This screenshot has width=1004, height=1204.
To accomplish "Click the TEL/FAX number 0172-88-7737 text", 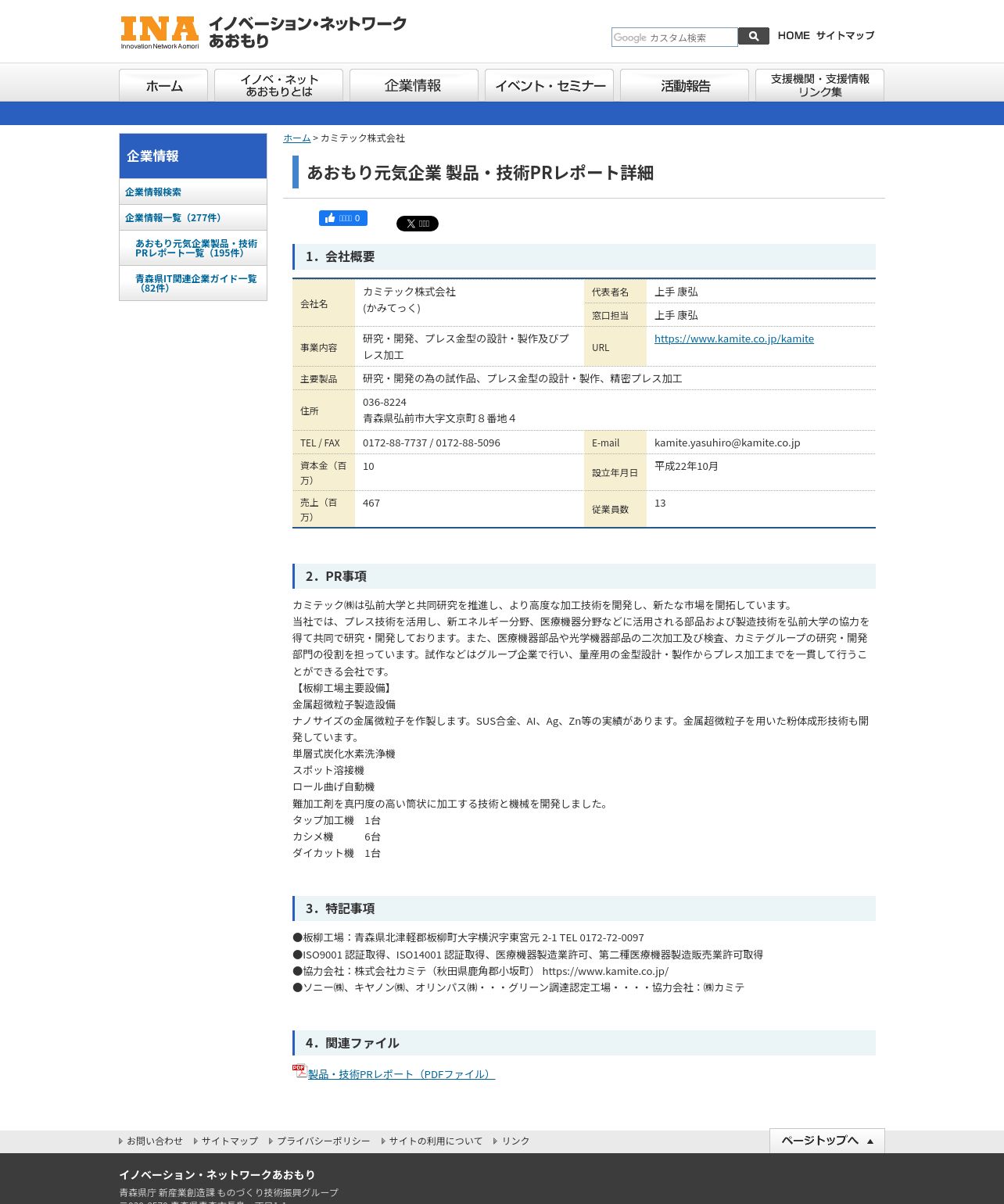I will tap(395, 443).
